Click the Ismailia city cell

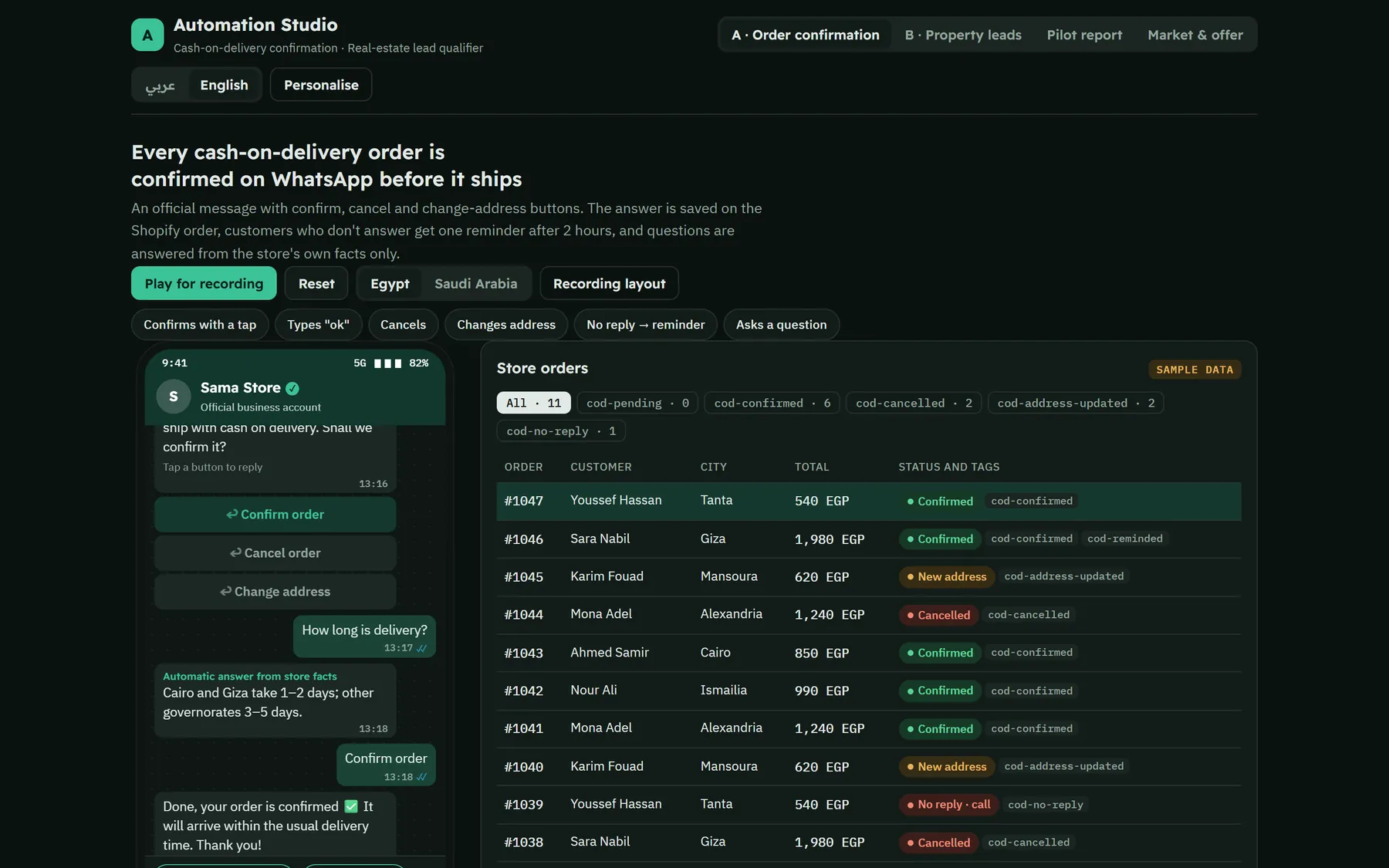724,691
